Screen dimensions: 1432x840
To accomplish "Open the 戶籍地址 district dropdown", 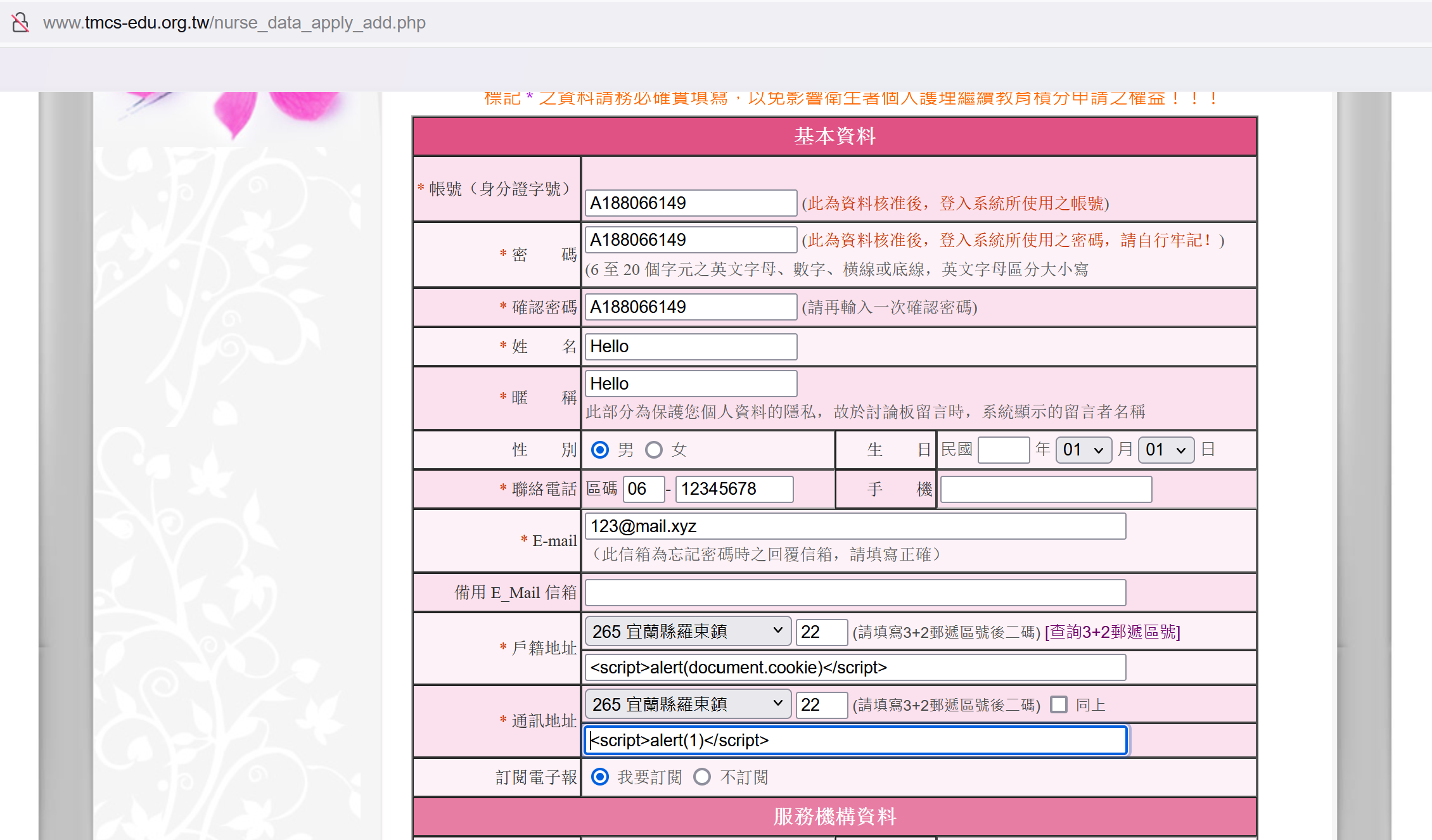I will click(x=688, y=632).
